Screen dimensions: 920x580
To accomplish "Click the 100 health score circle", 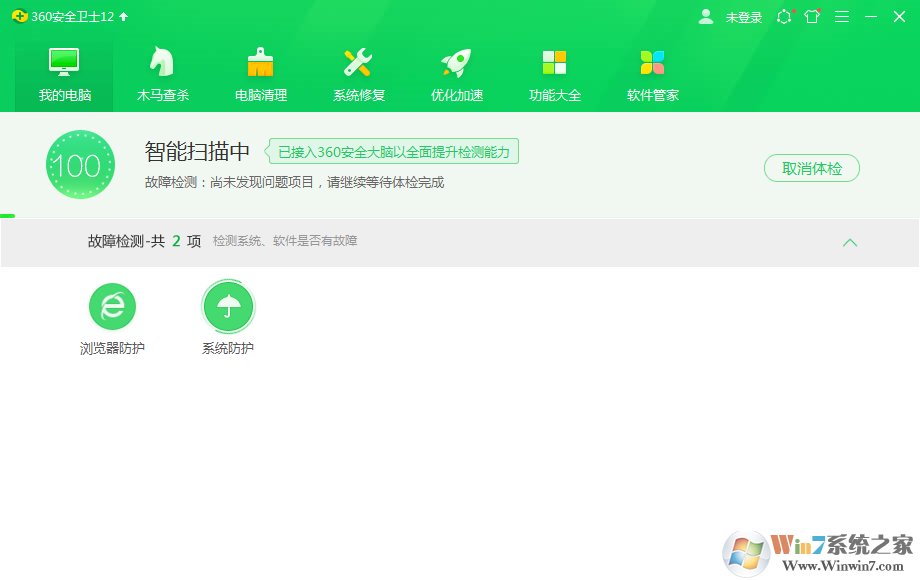I will tap(80, 164).
